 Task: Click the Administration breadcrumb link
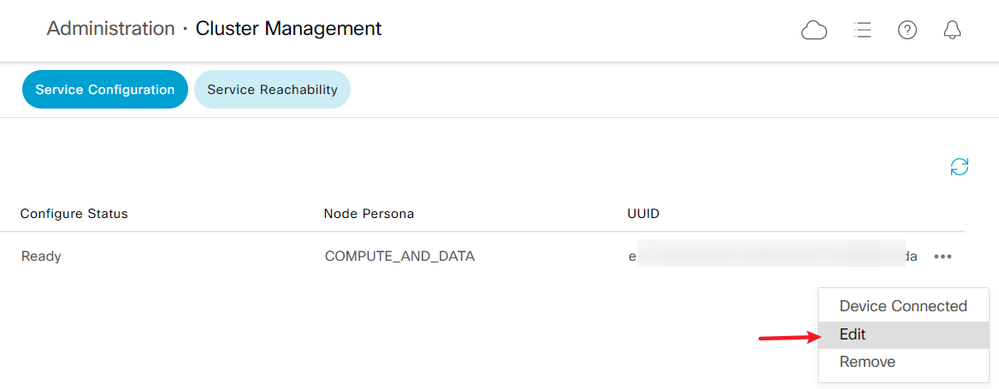(x=111, y=29)
